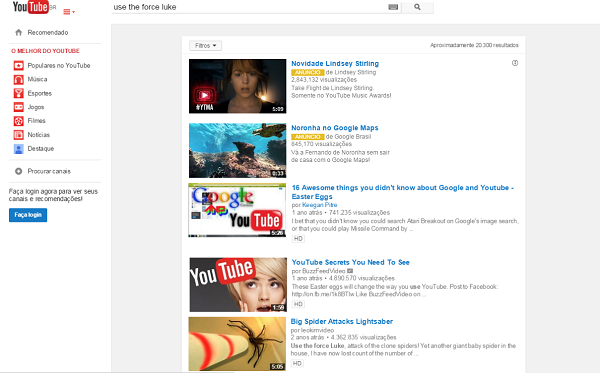
Task: Open '16 Awesome things you didn't know' title
Action: 403,192
